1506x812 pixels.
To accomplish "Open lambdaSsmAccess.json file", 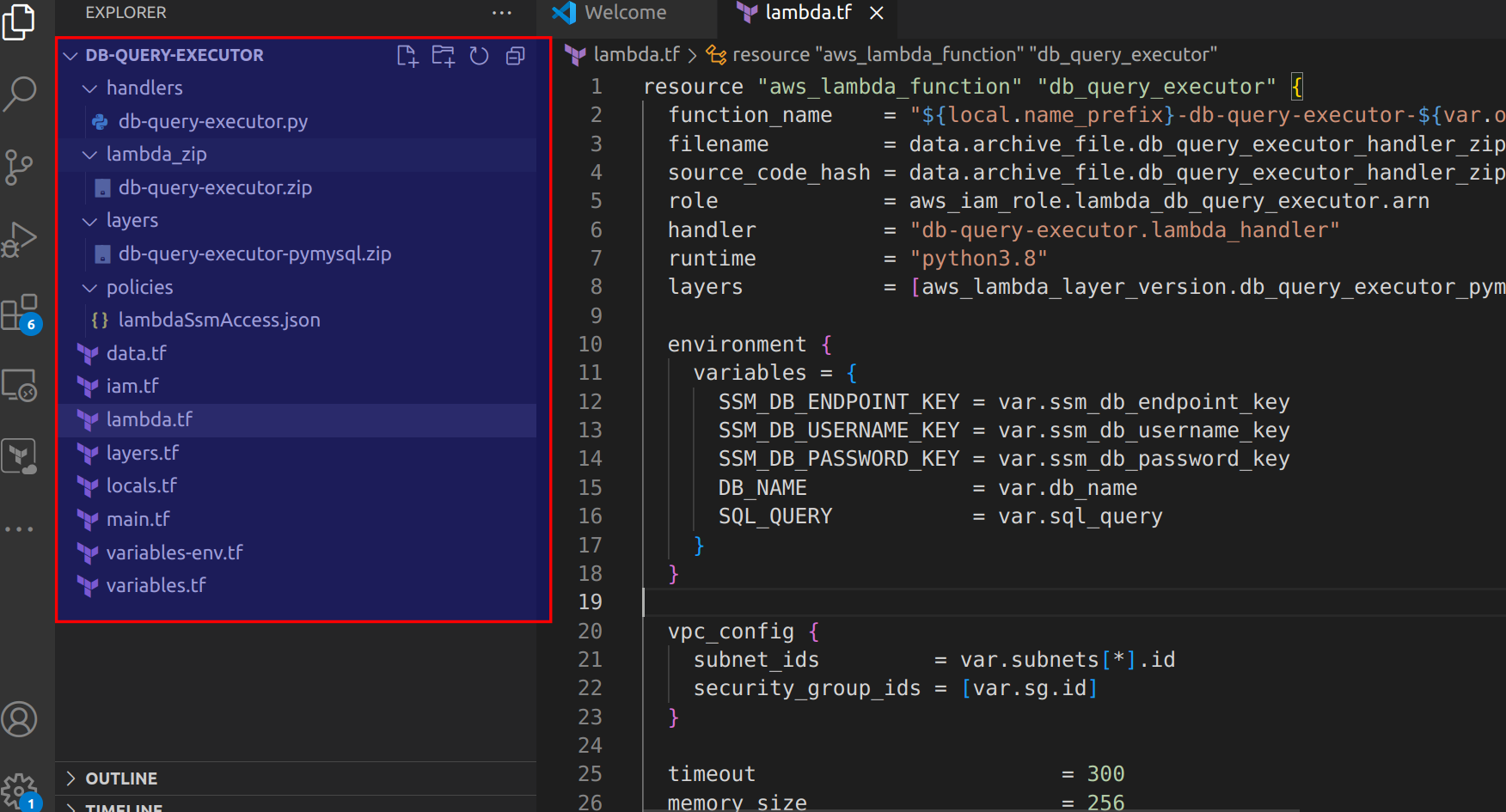I will tap(218, 321).
